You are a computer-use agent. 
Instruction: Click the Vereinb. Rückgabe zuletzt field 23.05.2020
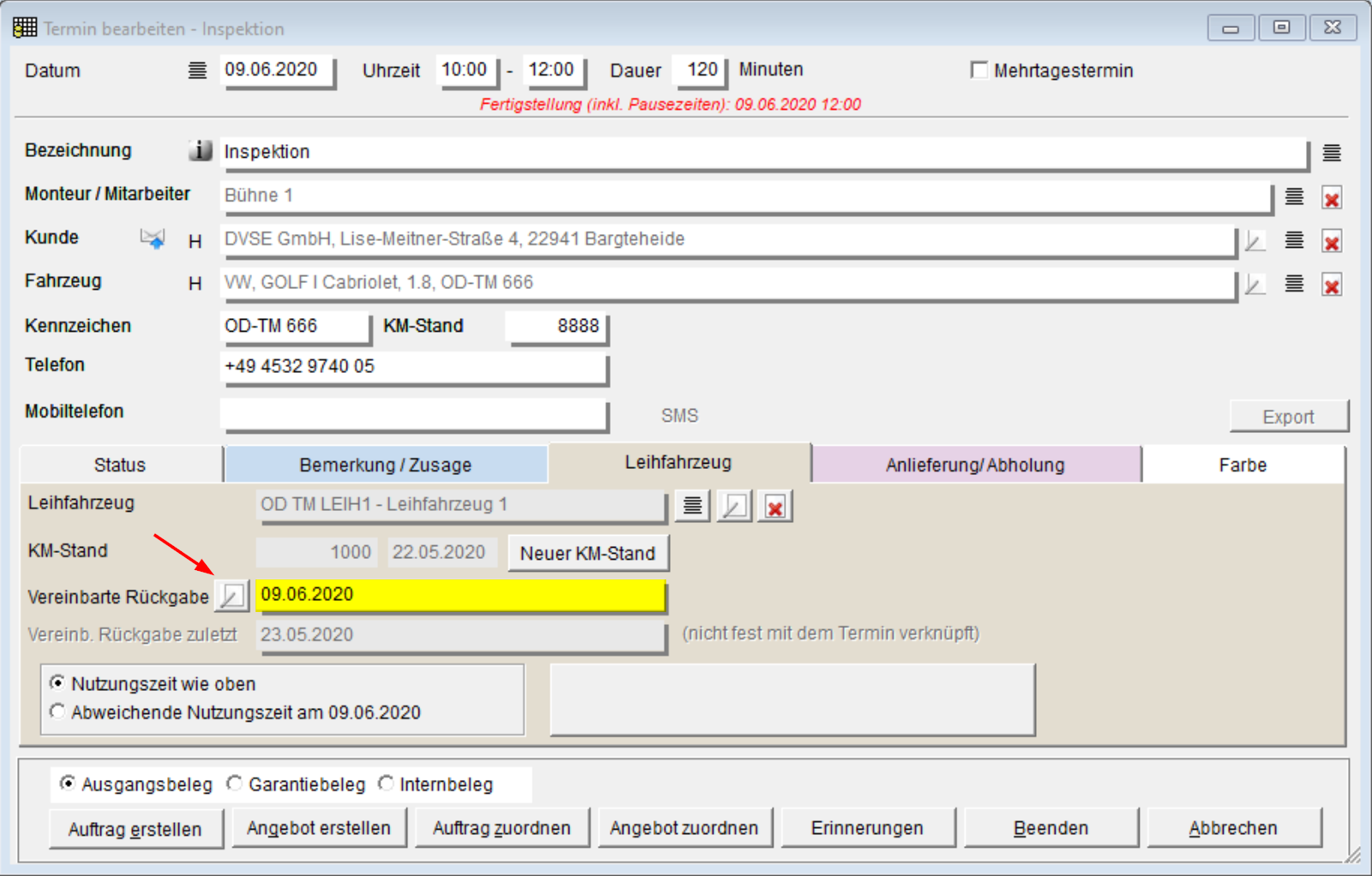[460, 635]
